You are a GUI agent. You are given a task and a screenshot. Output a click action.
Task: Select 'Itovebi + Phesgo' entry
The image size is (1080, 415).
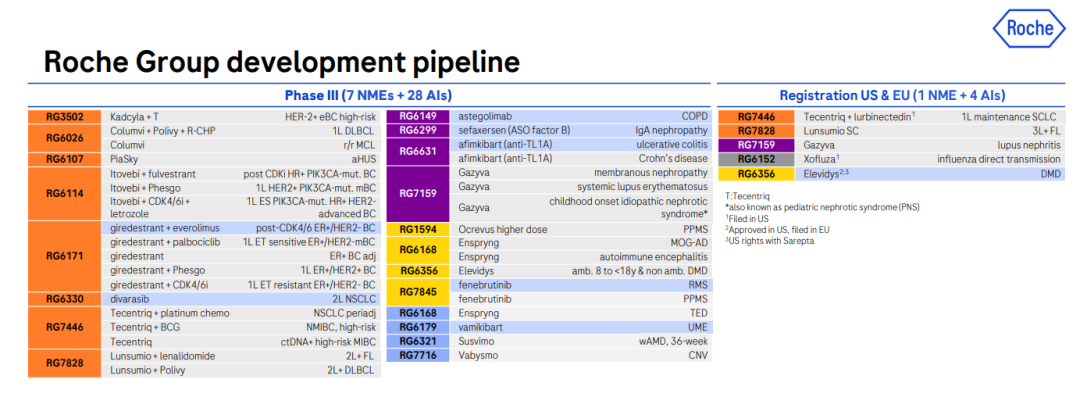(144, 187)
